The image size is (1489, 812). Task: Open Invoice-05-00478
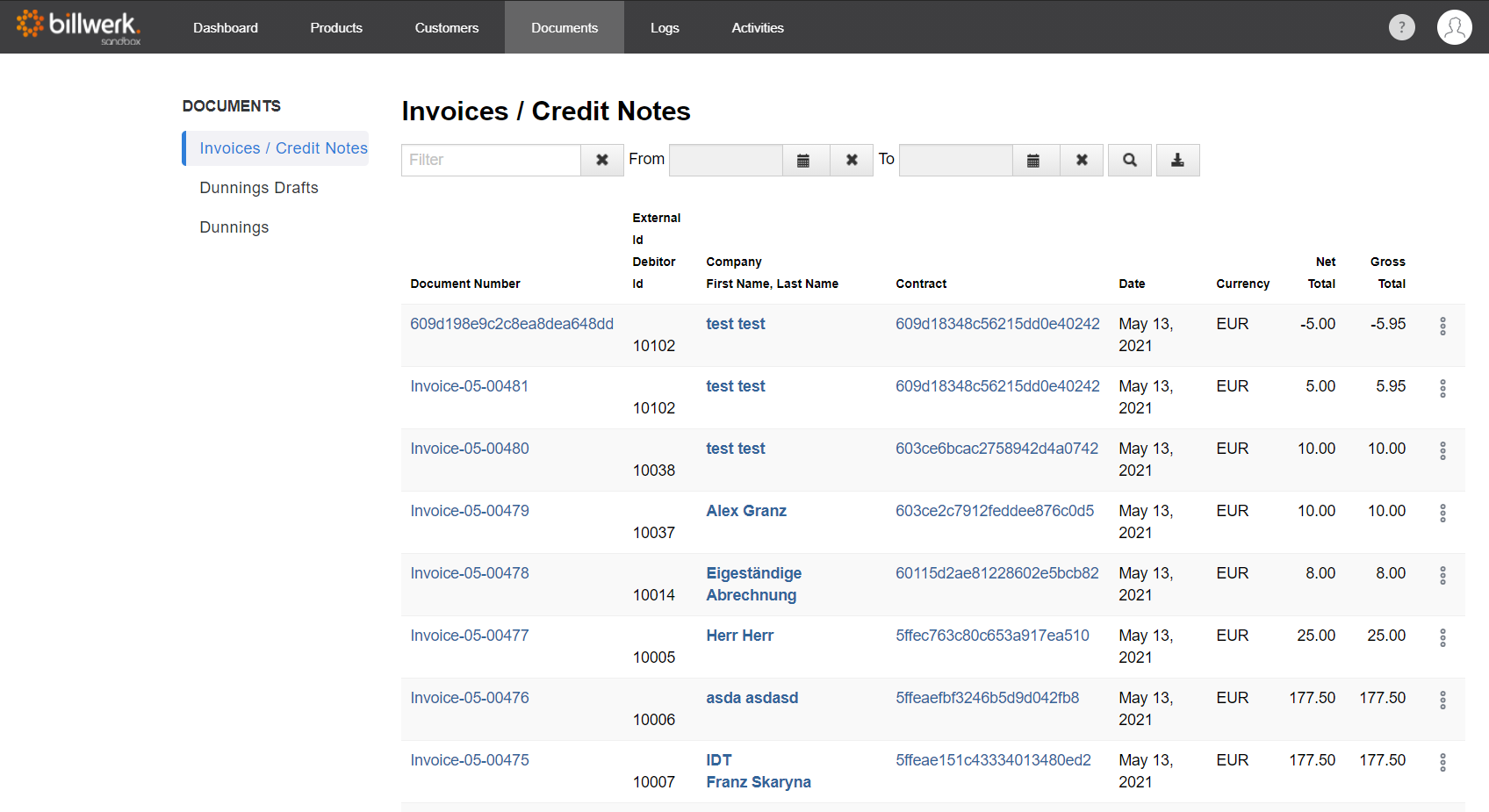470,573
